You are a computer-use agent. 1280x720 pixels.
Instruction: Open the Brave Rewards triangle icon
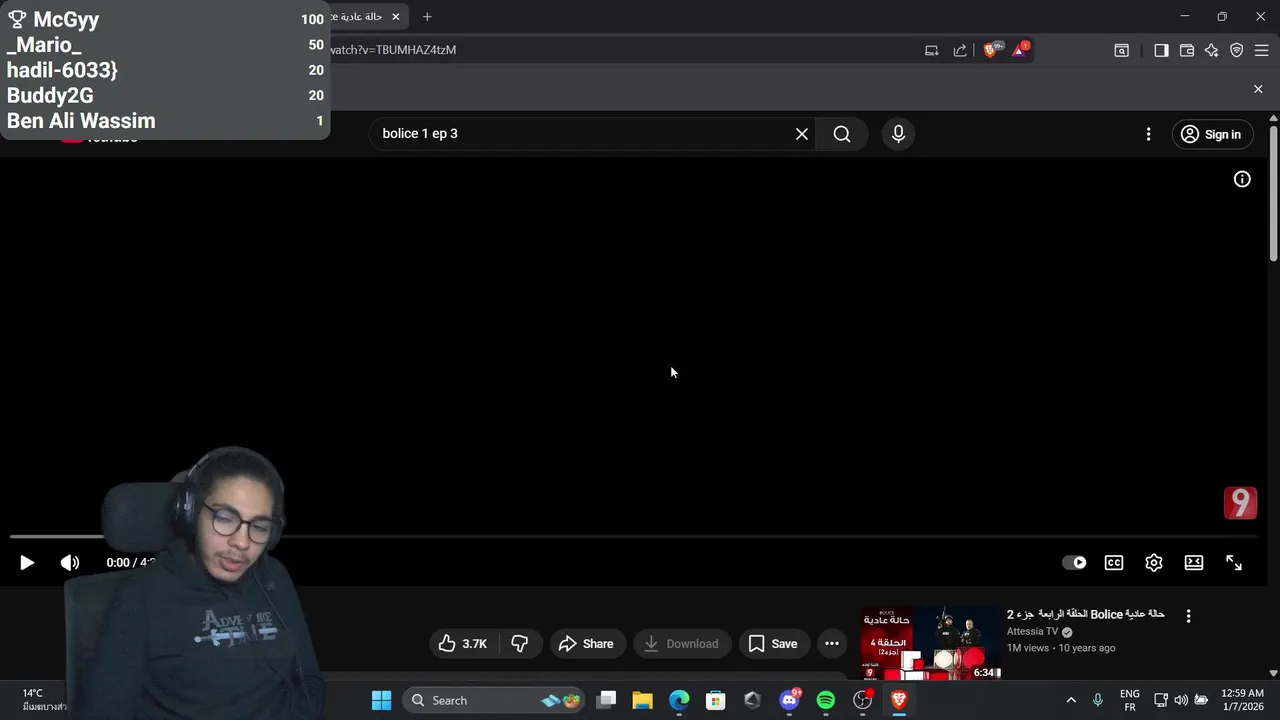click(x=1020, y=50)
